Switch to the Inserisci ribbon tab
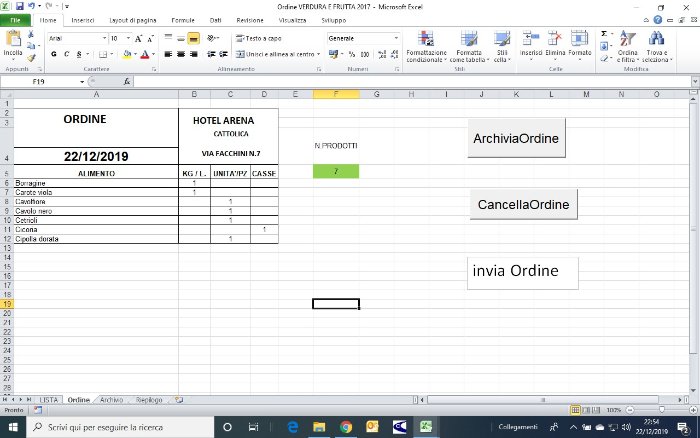This screenshot has height=438, width=700. tap(83, 21)
